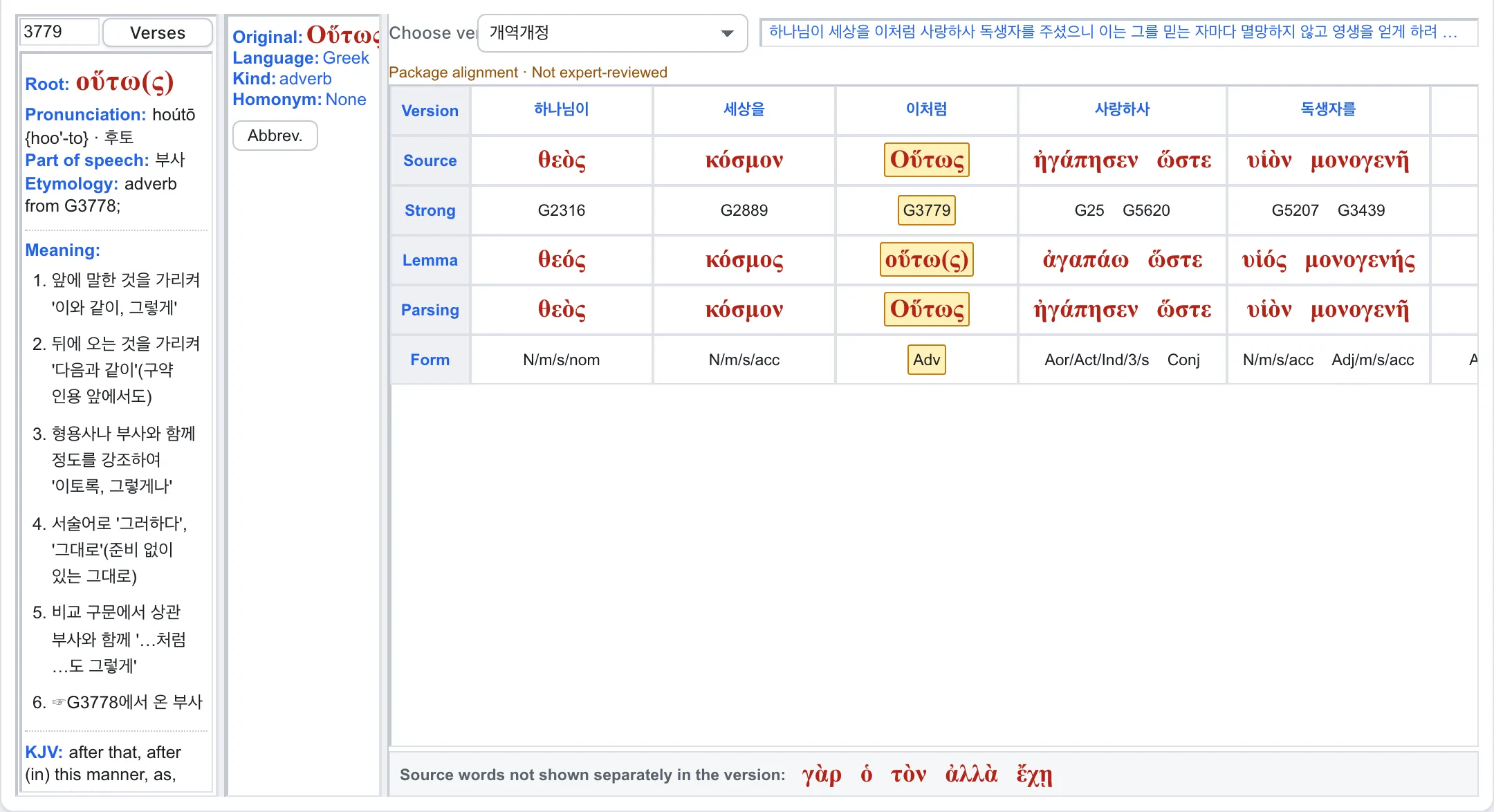Click the form Aor/Act/Ind/3/s

click(x=1096, y=360)
